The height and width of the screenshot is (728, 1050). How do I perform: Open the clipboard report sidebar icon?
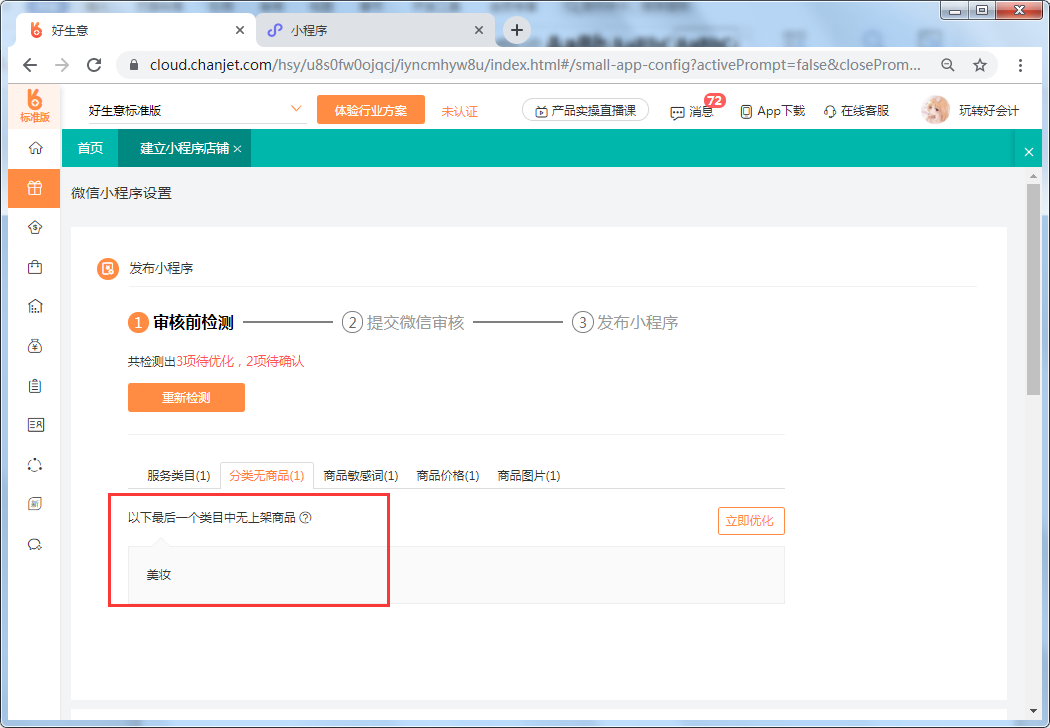(x=35, y=386)
